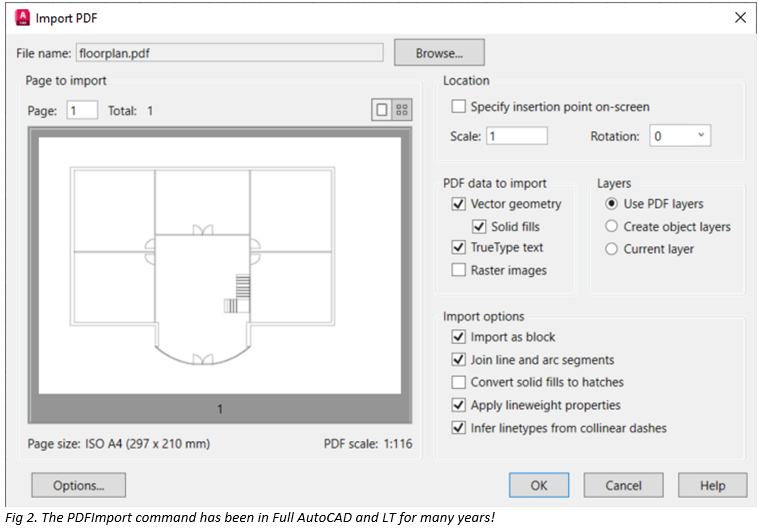Screen dimensions: 759x531
Task: Click the File name field
Action: coord(229,53)
